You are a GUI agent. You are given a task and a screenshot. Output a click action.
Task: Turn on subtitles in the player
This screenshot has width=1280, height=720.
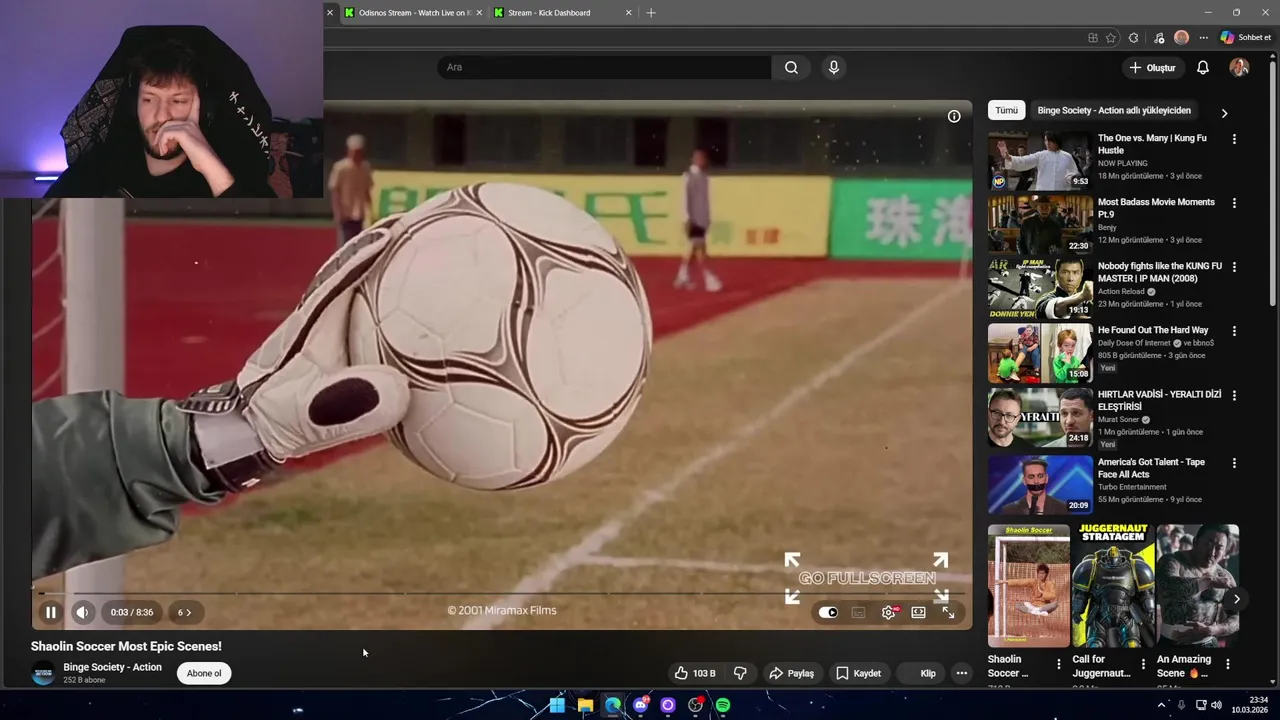click(858, 612)
